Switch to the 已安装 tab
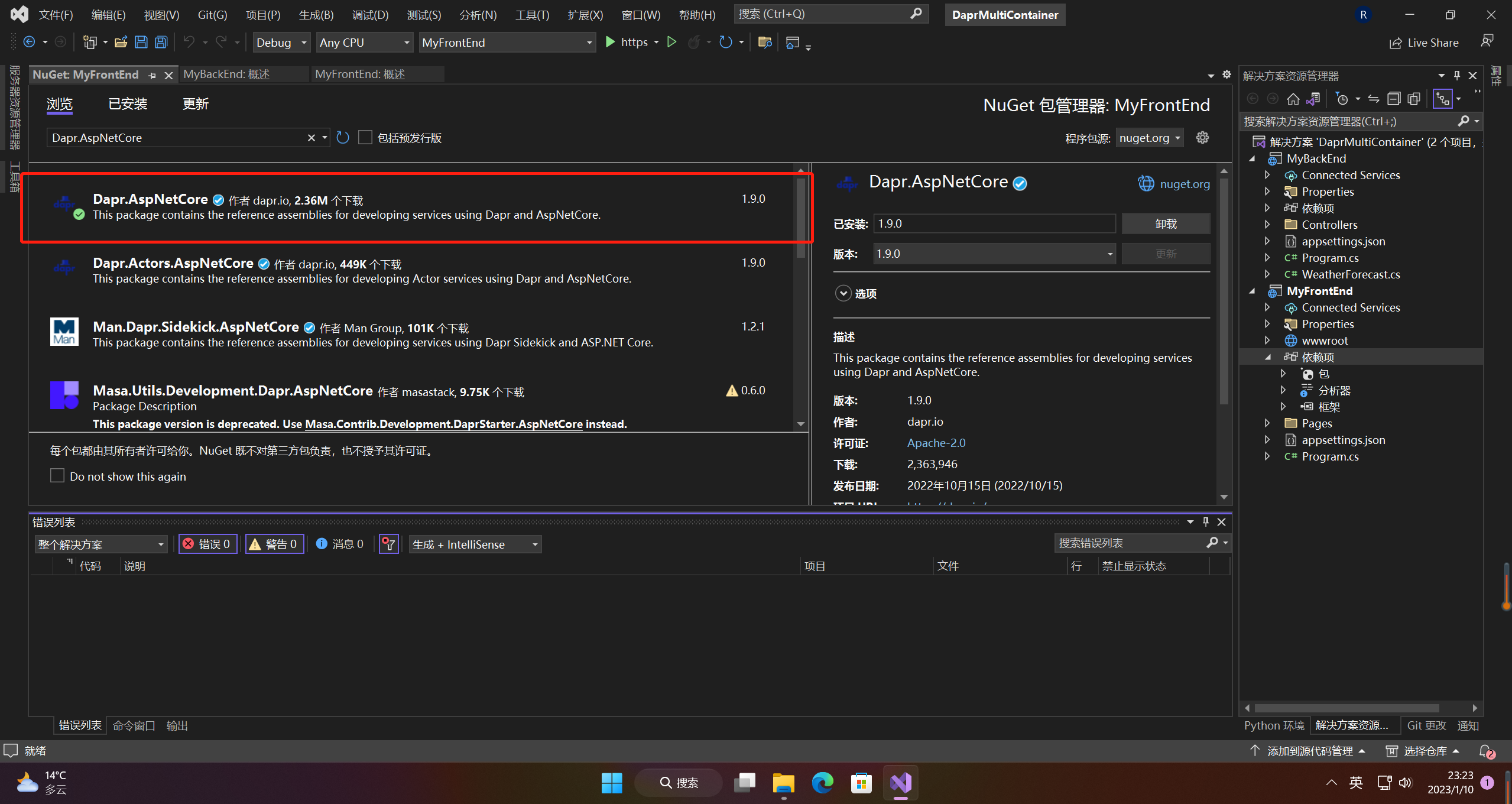The width and height of the screenshot is (1512, 804). tap(128, 104)
